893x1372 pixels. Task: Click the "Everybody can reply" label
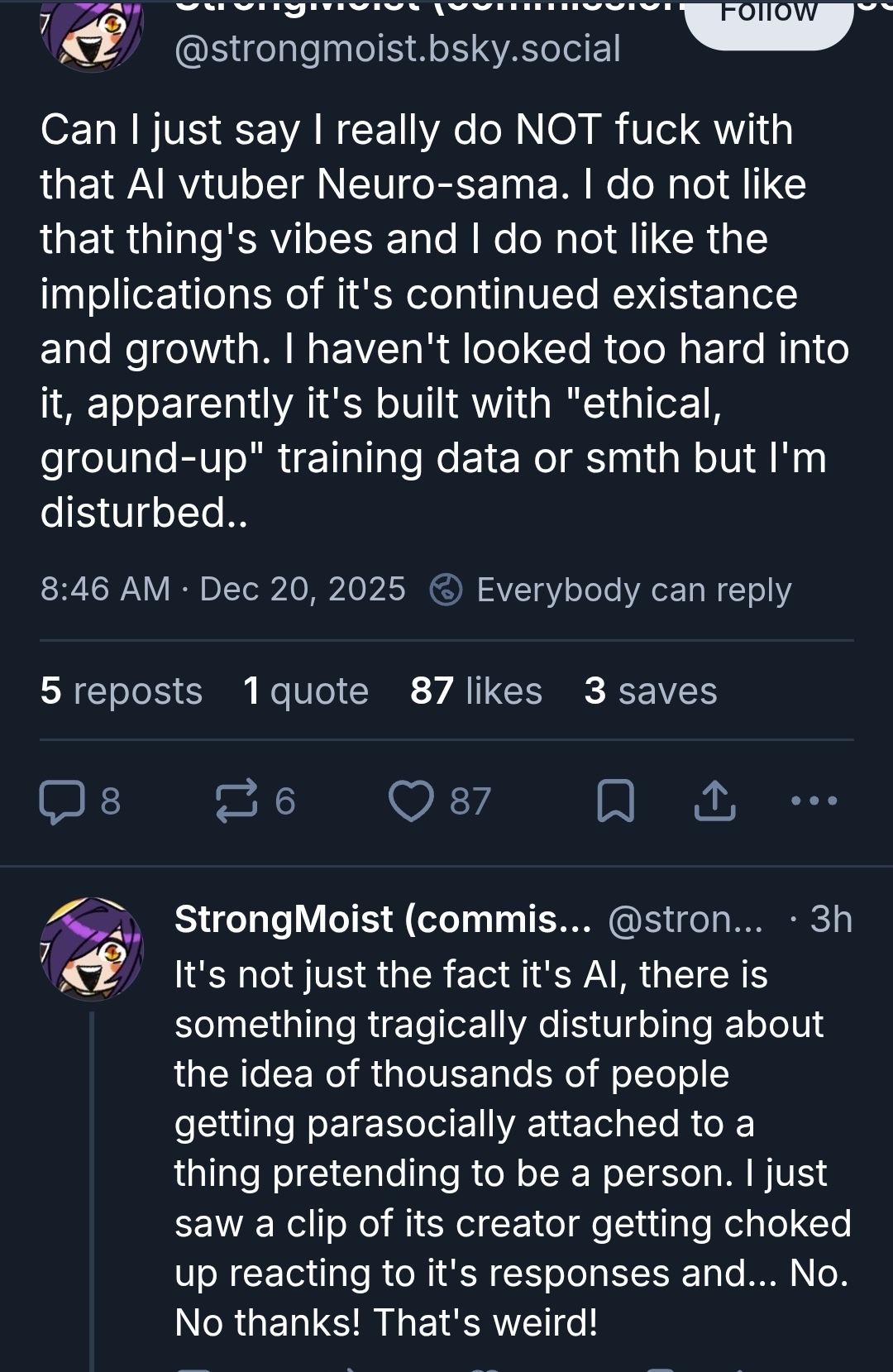(634, 590)
